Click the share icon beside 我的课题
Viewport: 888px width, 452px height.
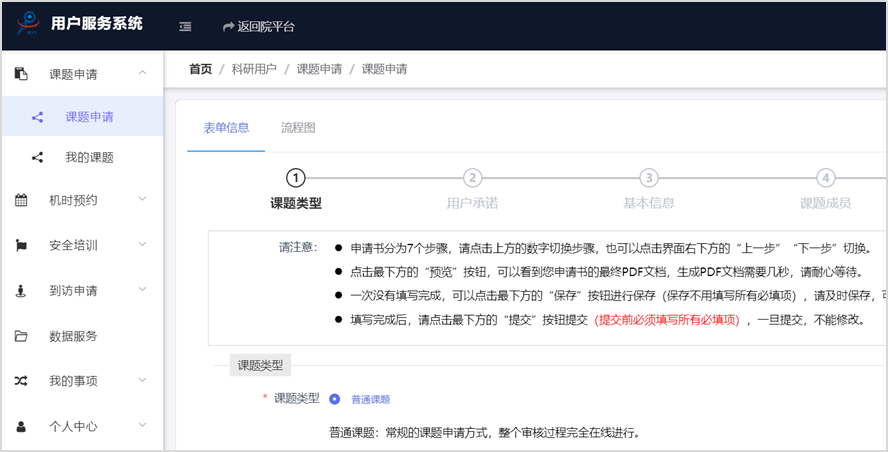(x=38, y=157)
